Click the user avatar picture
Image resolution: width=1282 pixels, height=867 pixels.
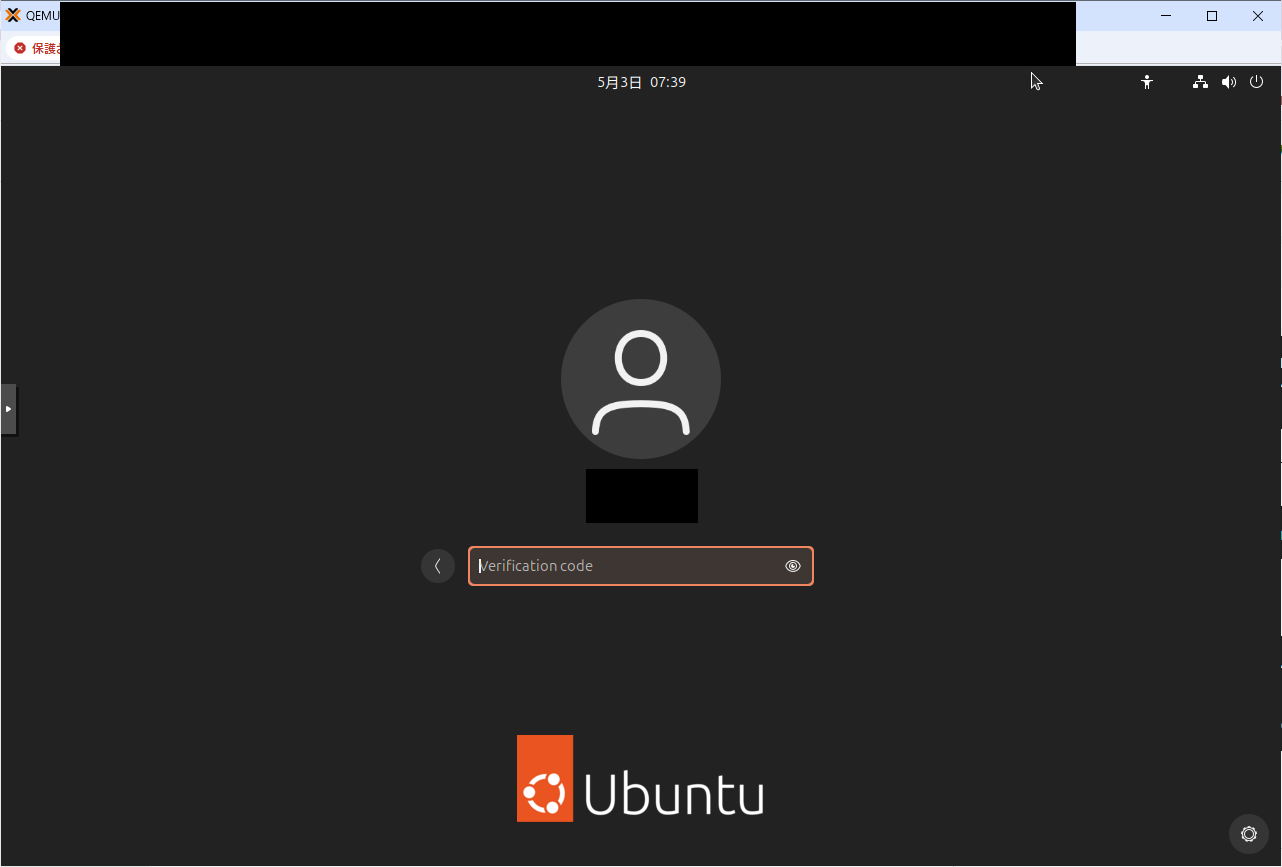(641, 379)
